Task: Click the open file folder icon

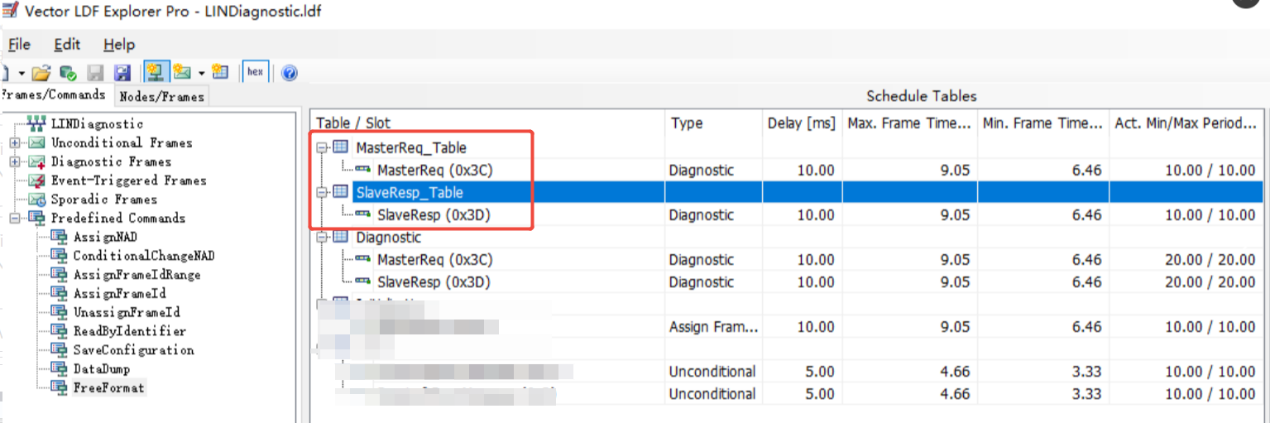Action: tap(40, 73)
